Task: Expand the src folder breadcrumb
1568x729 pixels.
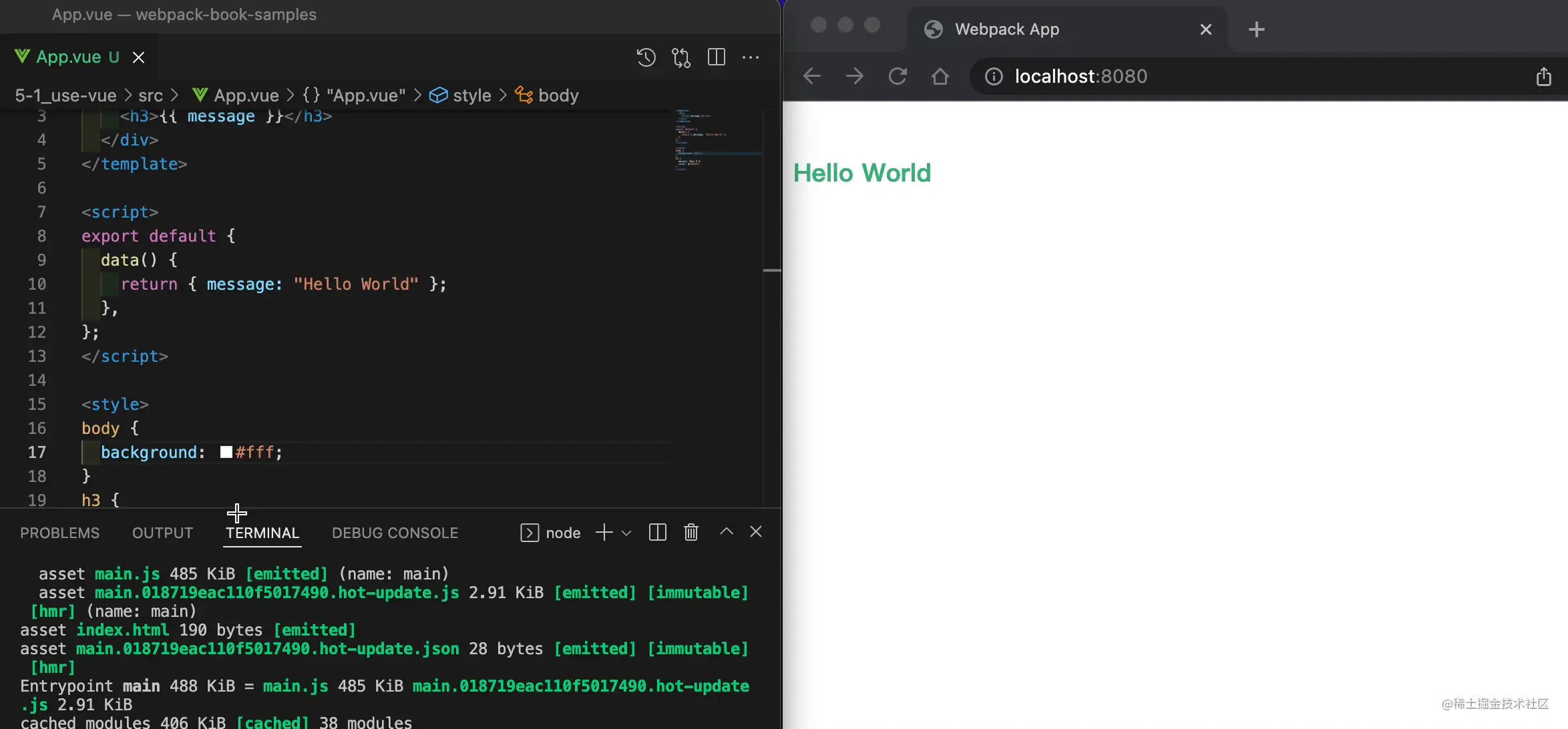Action: coord(150,95)
